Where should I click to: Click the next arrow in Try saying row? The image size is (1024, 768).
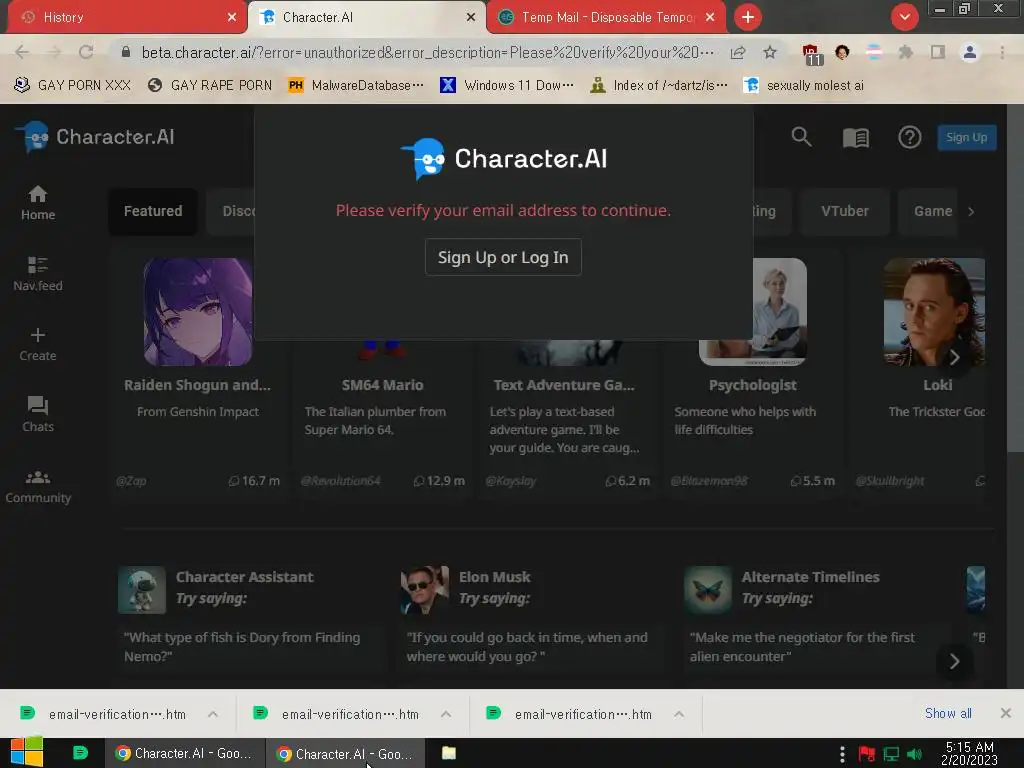coord(954,661)
